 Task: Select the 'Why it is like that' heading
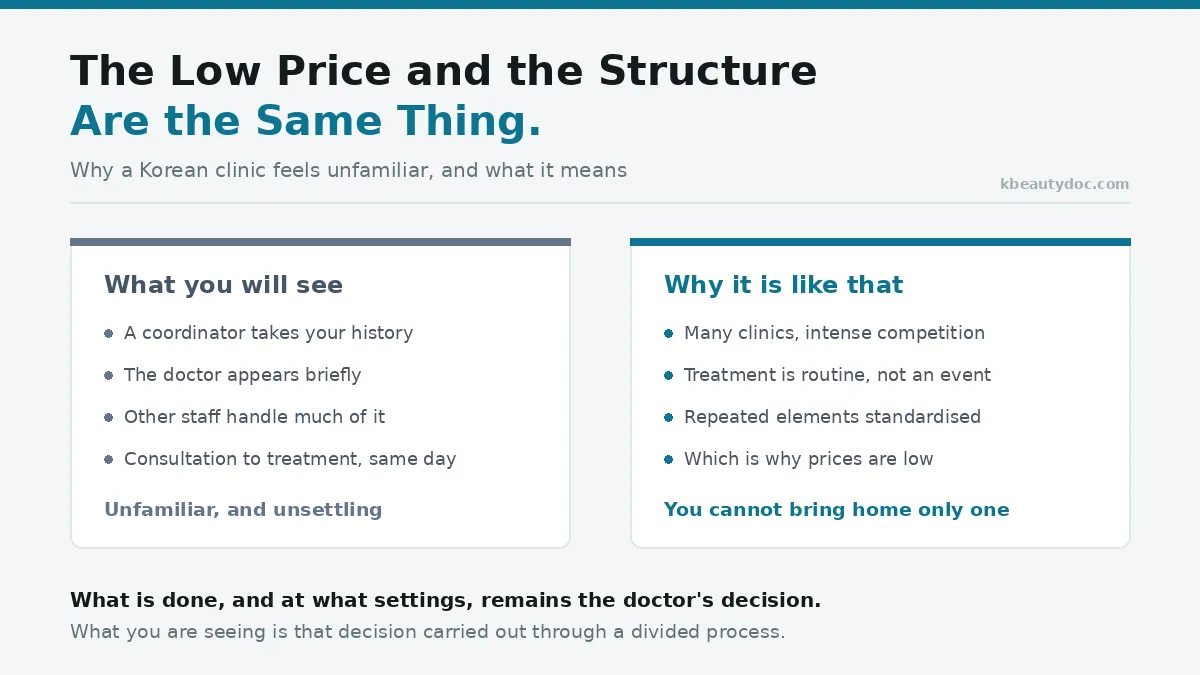coord(783,285)
